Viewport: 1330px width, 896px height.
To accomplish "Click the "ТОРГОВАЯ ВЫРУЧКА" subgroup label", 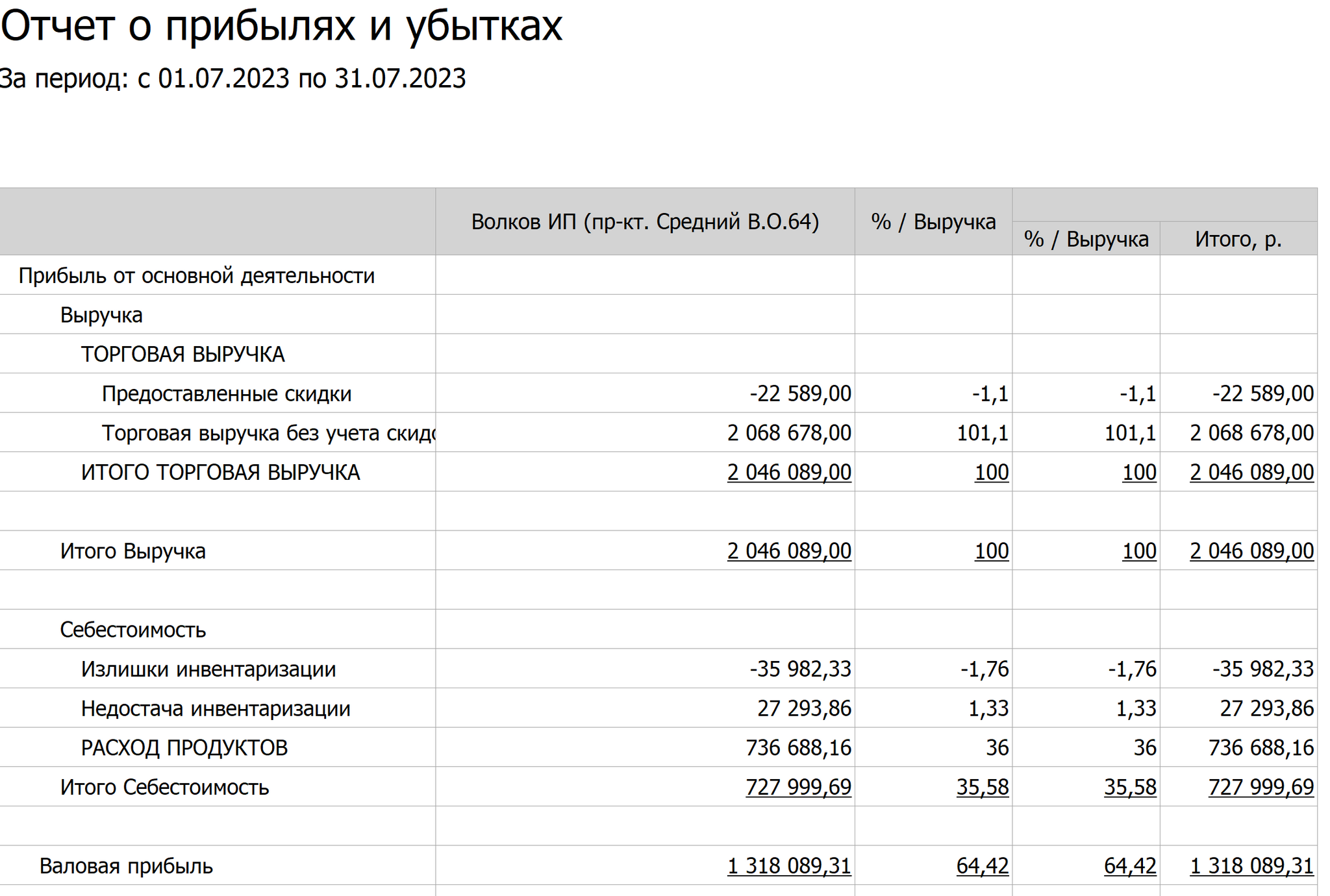I will coord(182,355).
